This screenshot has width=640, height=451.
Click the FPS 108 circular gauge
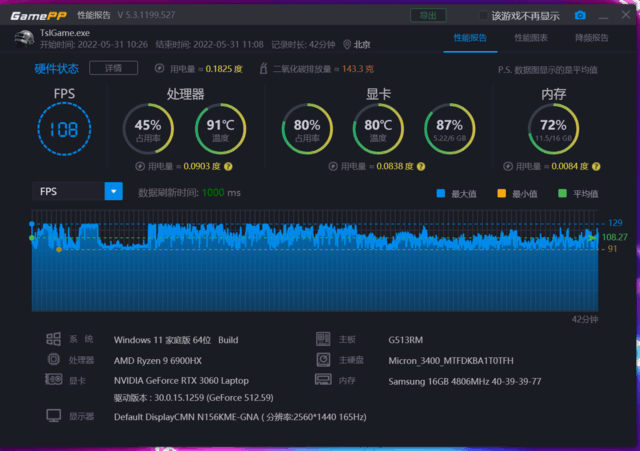tap(64, 129)
